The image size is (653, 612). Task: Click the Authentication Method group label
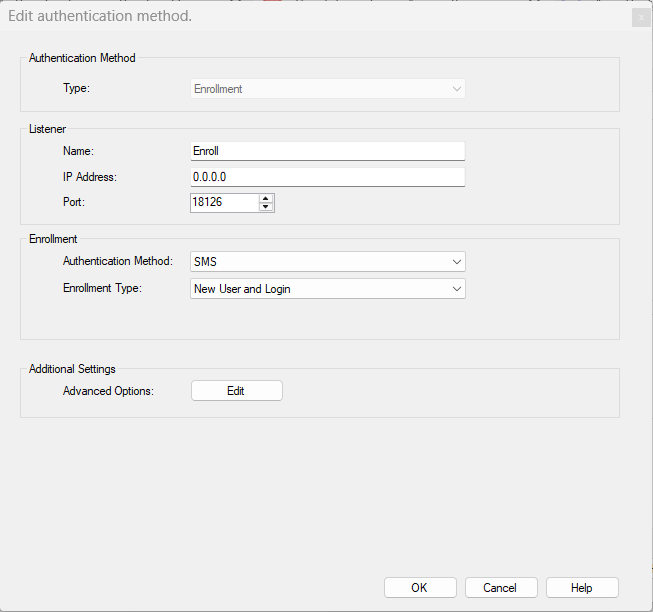pos(82,58)
